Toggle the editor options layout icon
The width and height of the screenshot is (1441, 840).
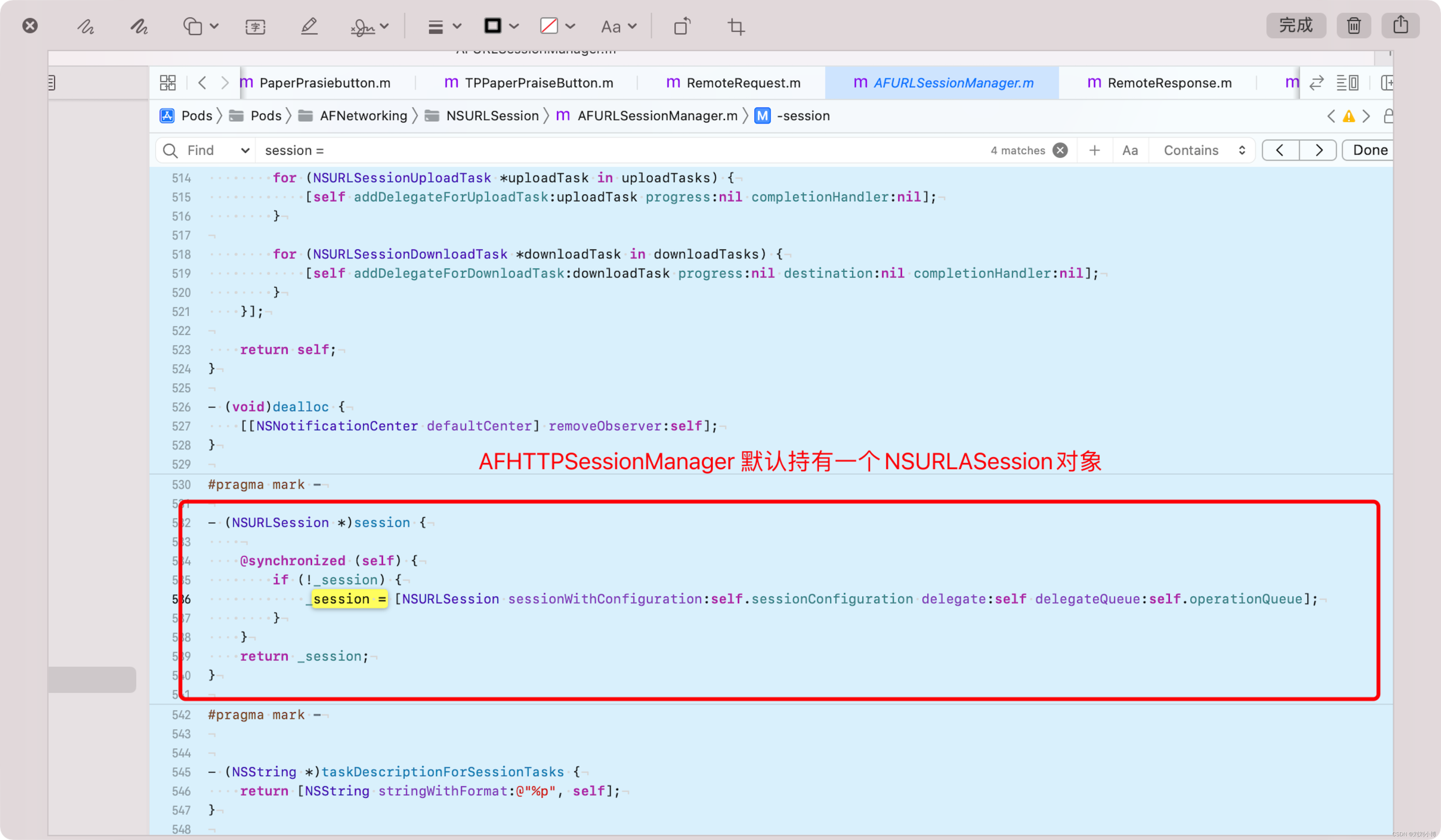[1347, 83]
